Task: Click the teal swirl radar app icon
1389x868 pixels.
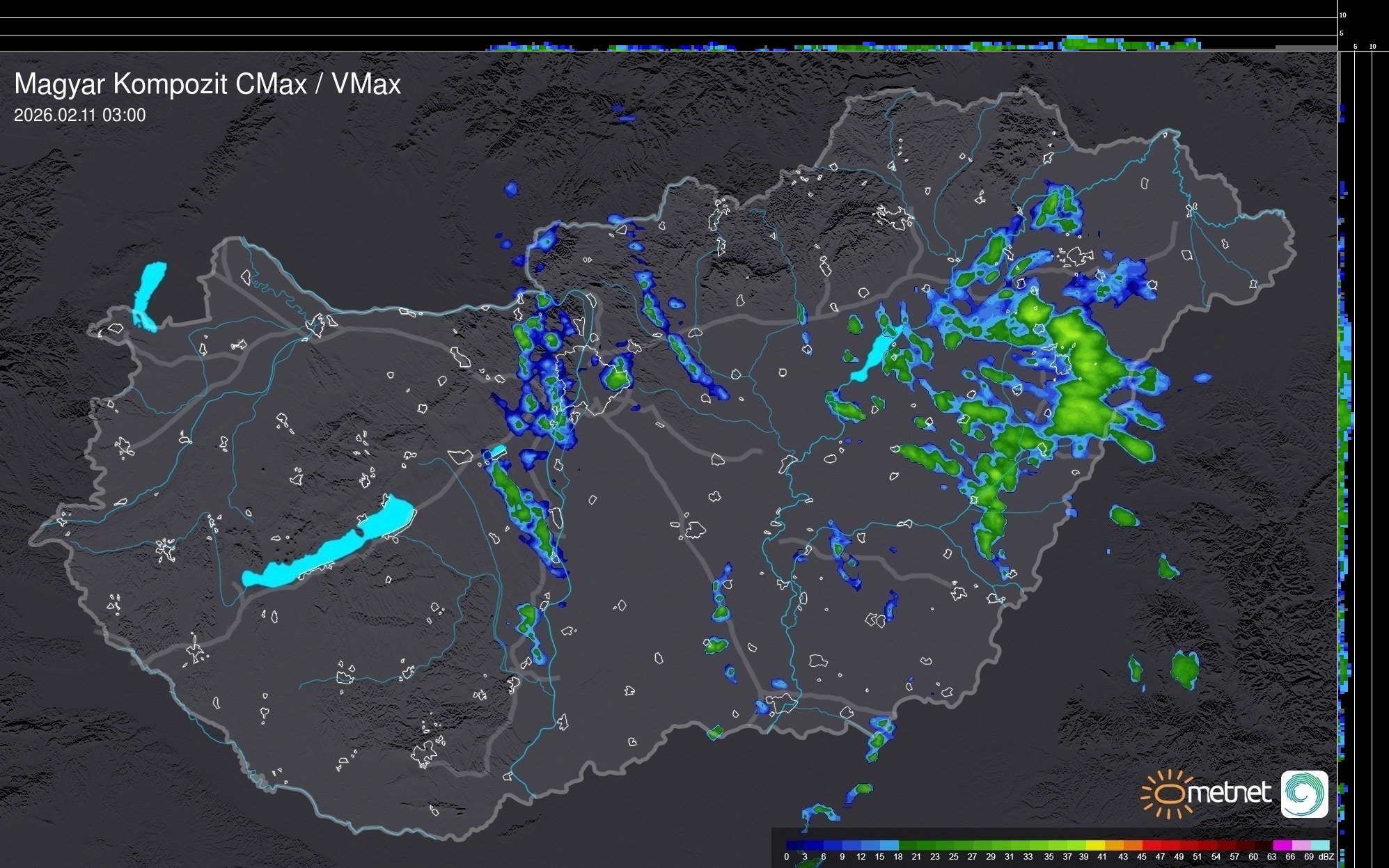Action: tap(1304, 794)
